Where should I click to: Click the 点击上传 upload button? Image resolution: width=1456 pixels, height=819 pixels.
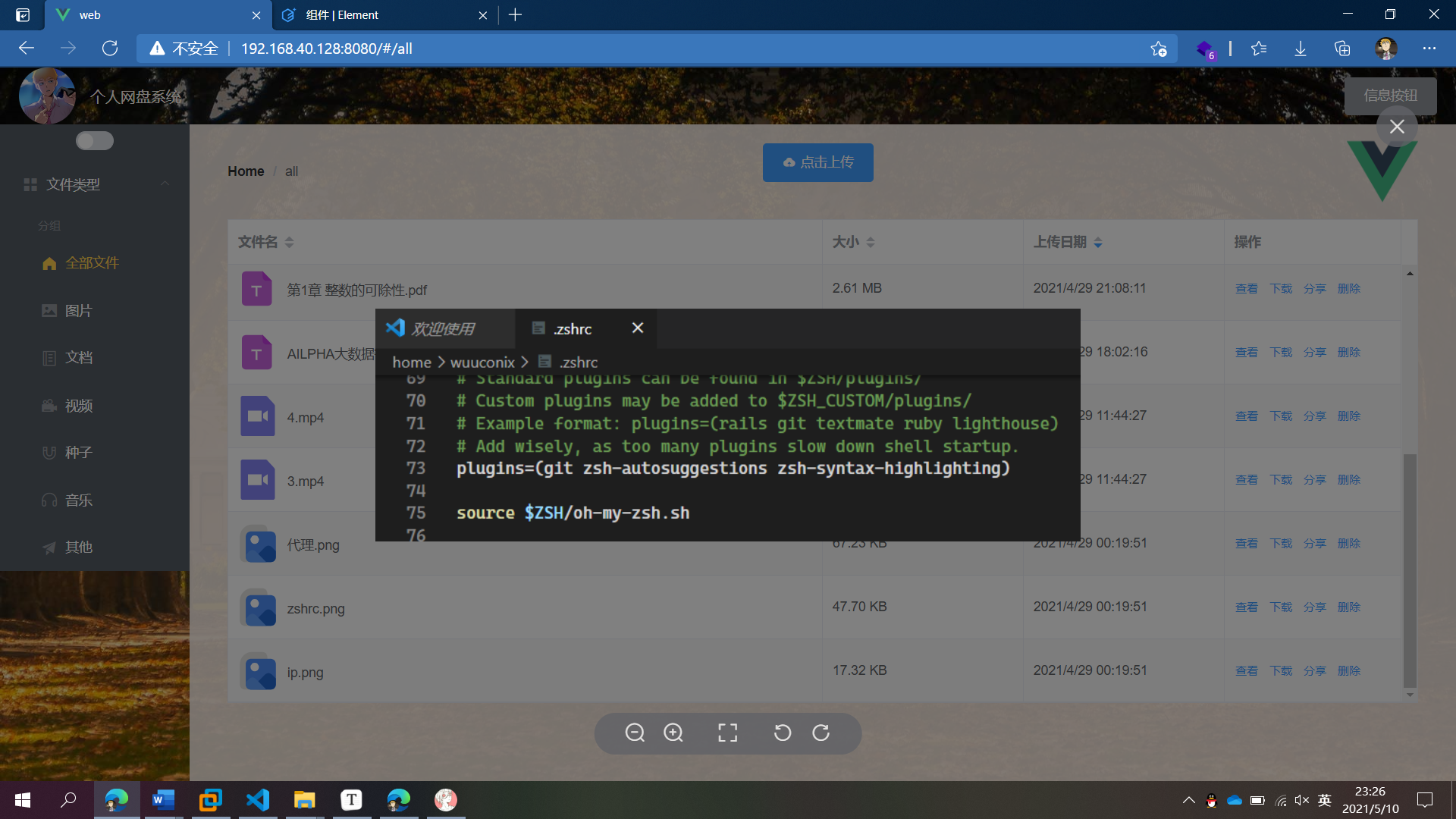point(817,162)
